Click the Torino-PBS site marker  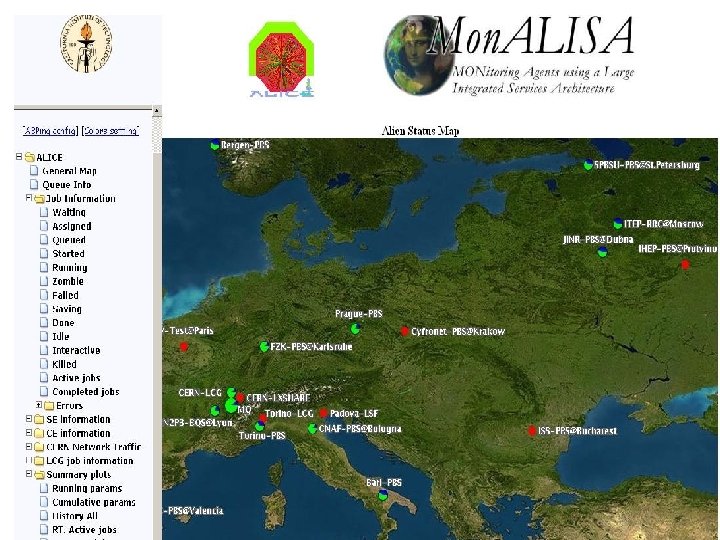click(x=259, y=426)
